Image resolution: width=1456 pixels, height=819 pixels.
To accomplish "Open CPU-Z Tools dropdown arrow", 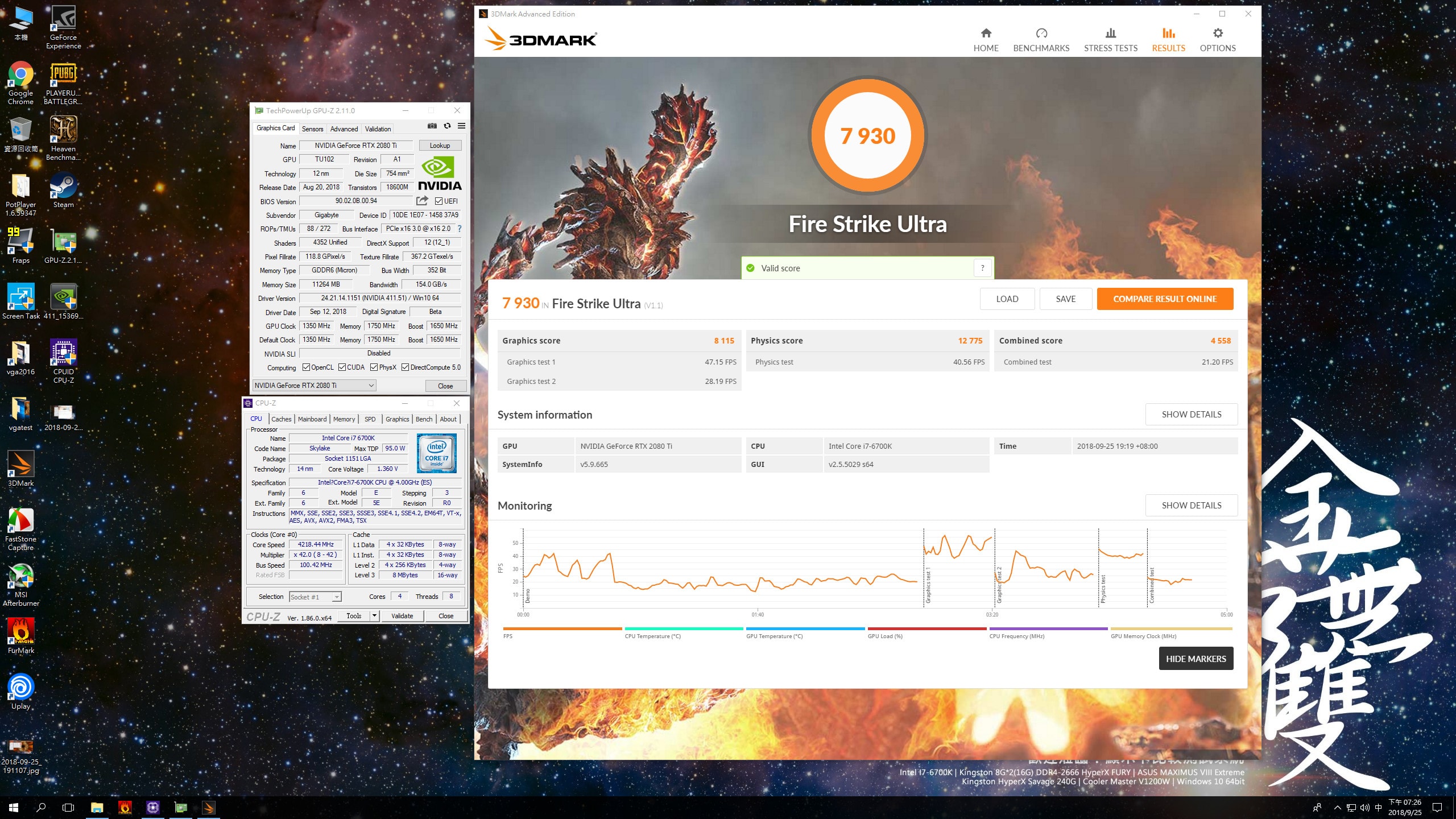I will pos(374,615).
